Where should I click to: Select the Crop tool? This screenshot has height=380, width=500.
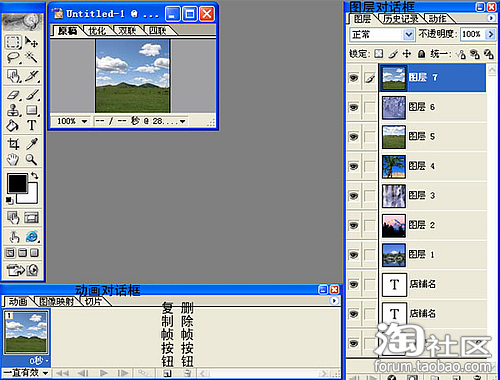(13, 144)
